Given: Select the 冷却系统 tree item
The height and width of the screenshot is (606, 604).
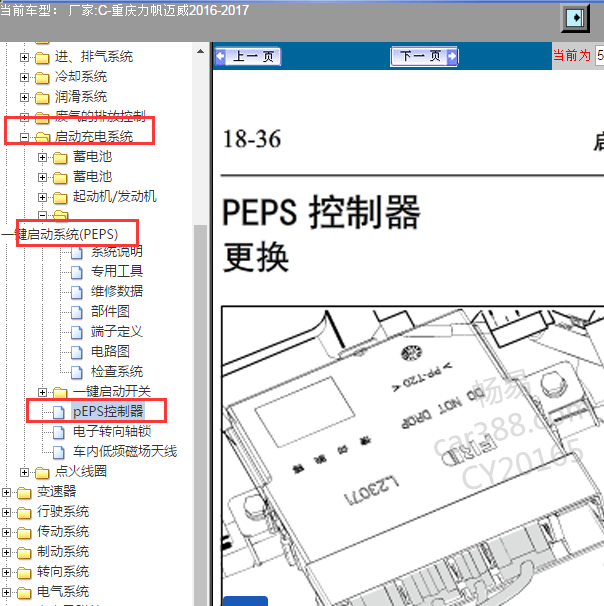Looking at the screenshot, I should tap(81, 77).
